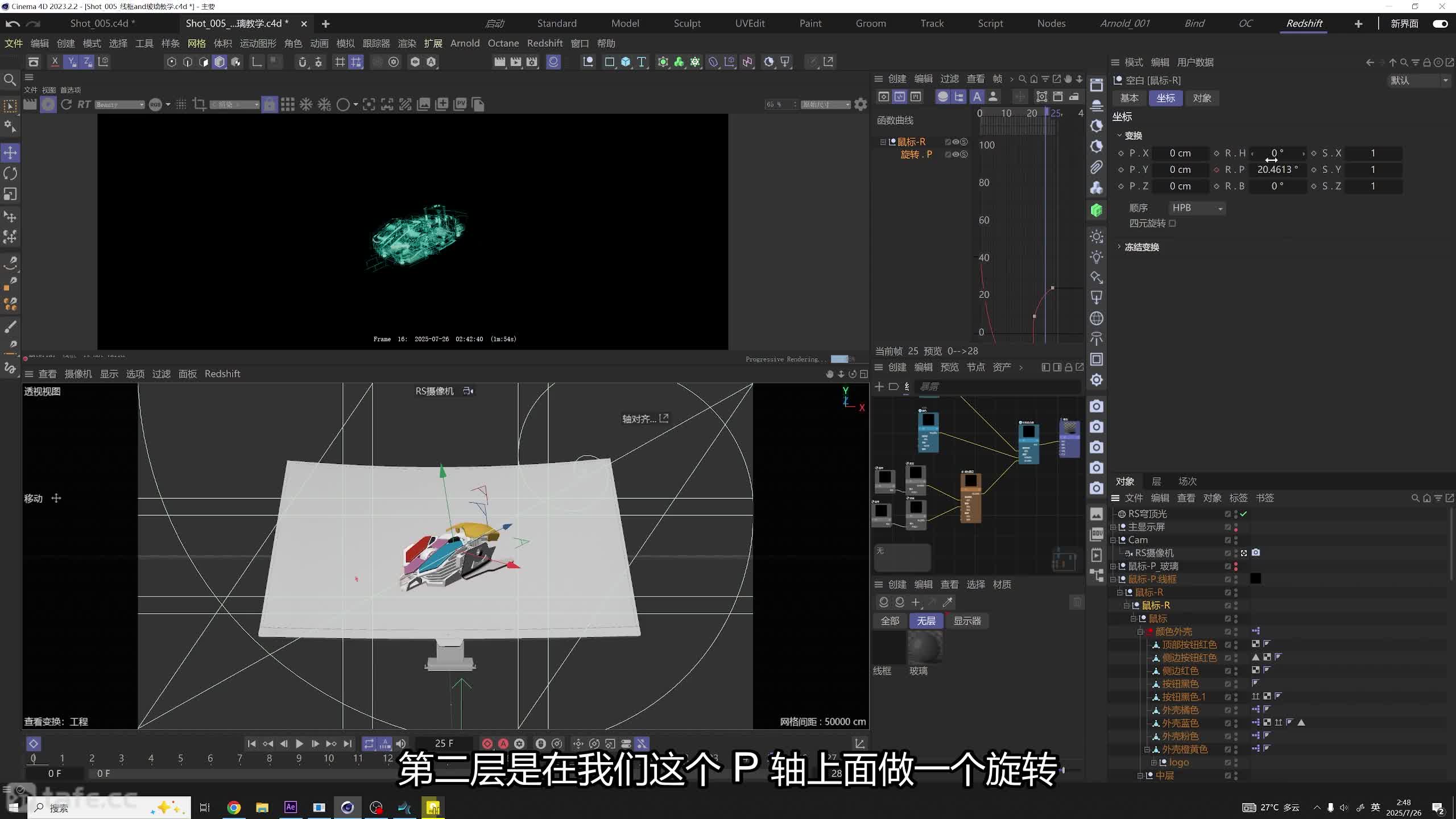Select the Move tool in left toolbar
Viewport: 1456px width, 819px height.
click(10, 152)
